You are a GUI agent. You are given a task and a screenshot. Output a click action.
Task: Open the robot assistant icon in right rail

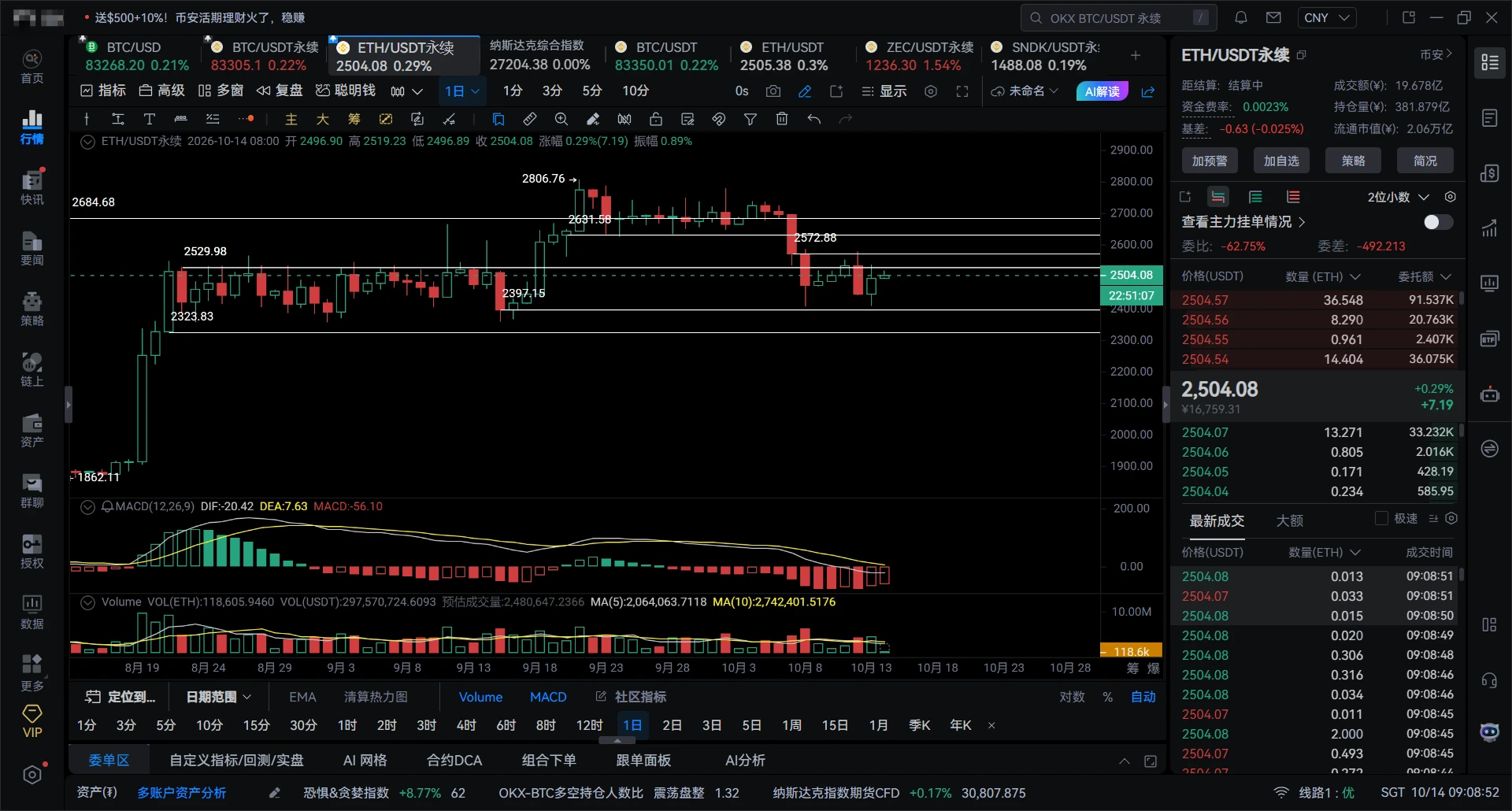coord(1489,394)
